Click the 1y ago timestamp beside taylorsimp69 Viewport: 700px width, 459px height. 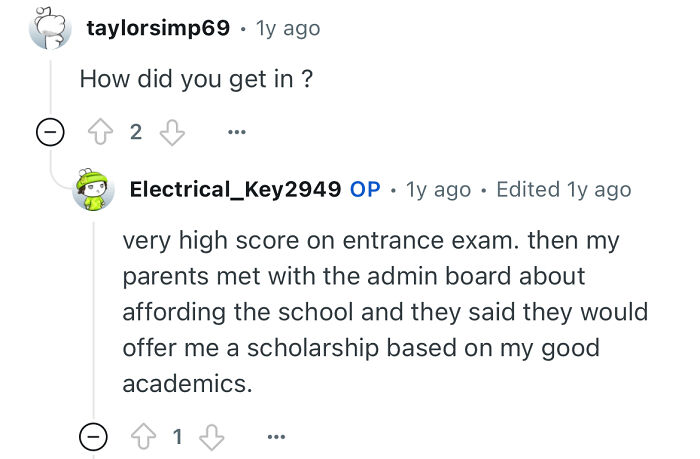288,28
